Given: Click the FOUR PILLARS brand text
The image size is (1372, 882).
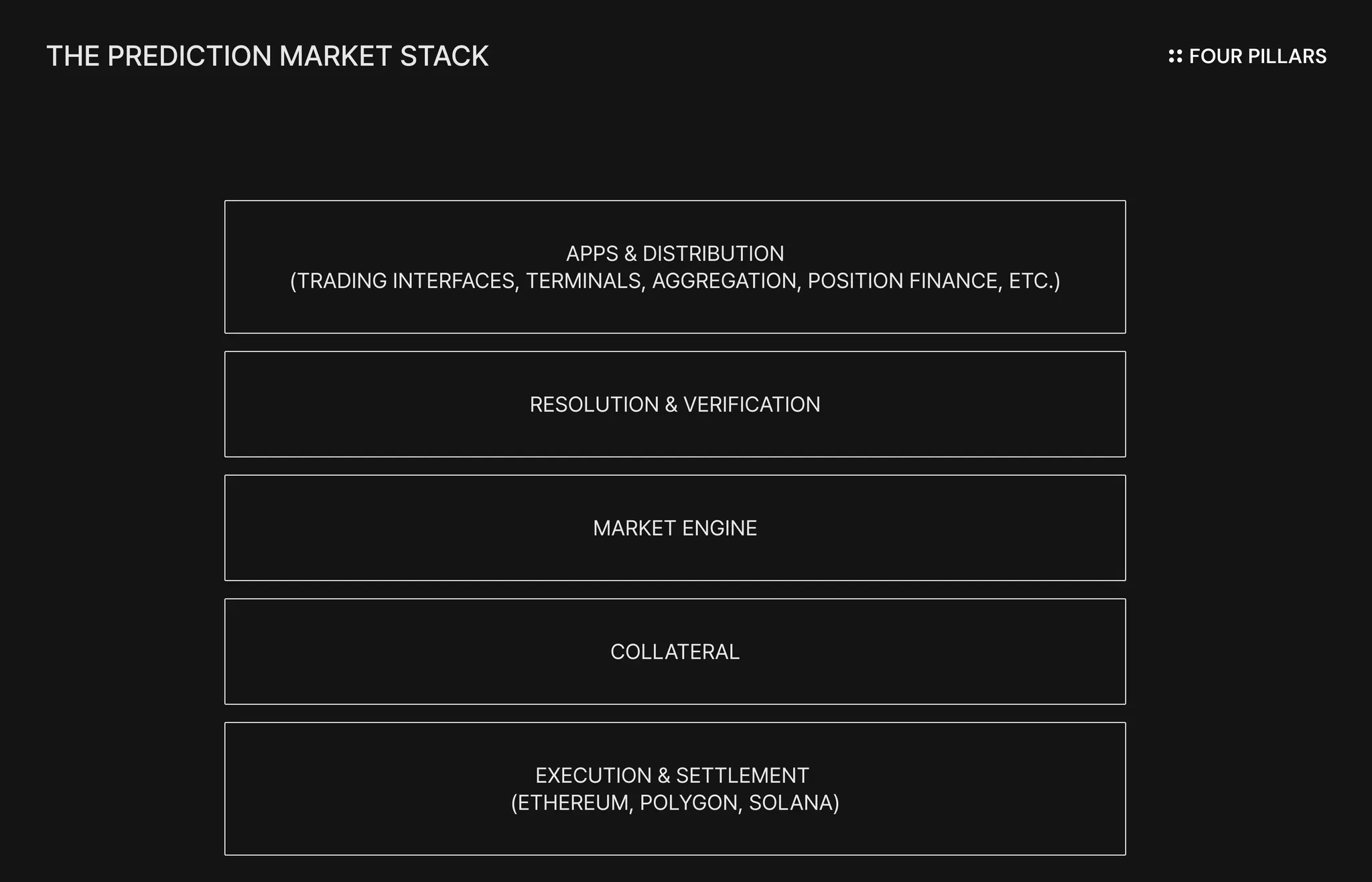Looking at the screenshot, I should (1257, 56).
